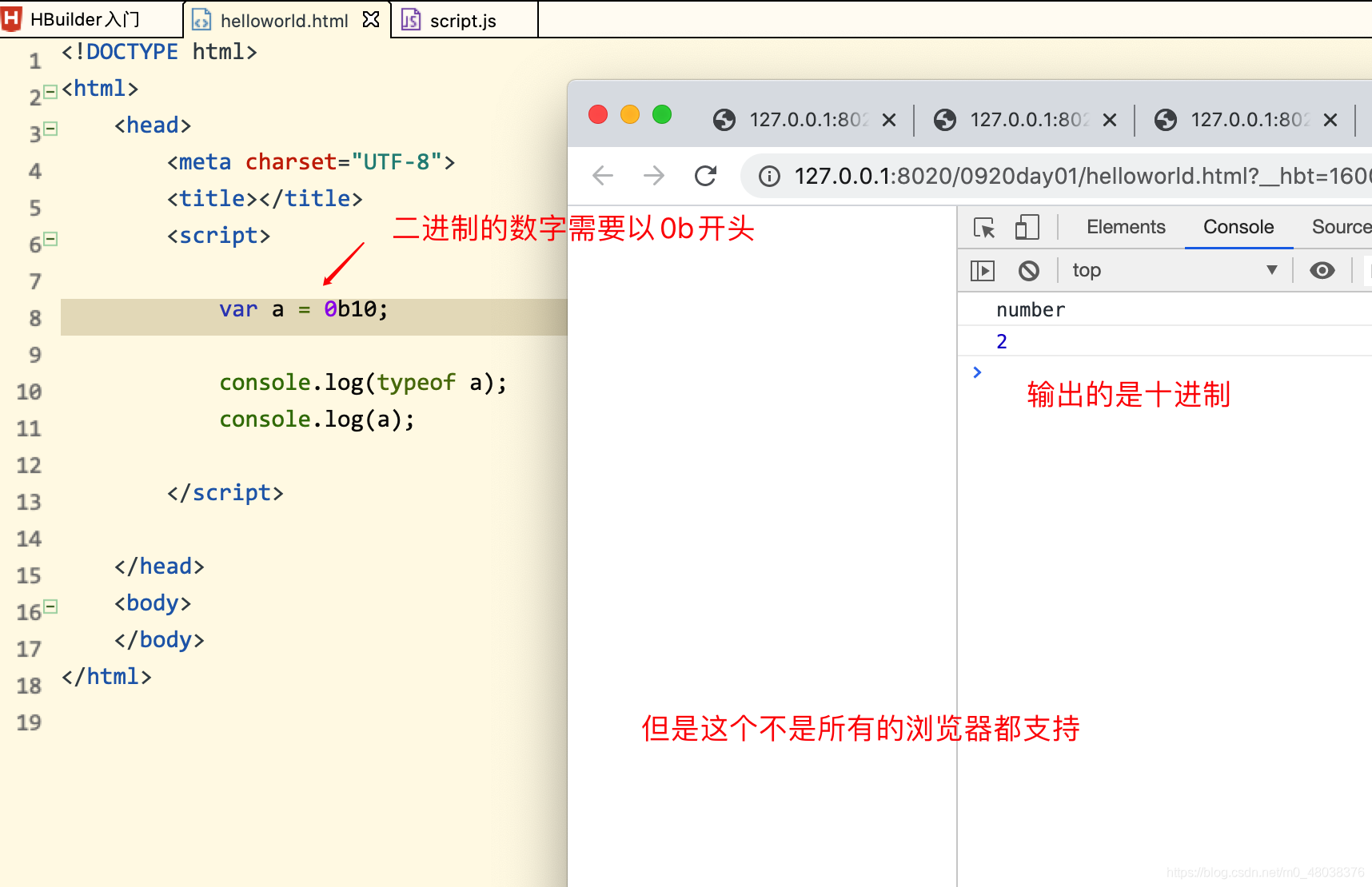The width and height of the screenshot is (1372, 887).
Task: Click line number 8 in the gutter
Action: tap(35, 318)
